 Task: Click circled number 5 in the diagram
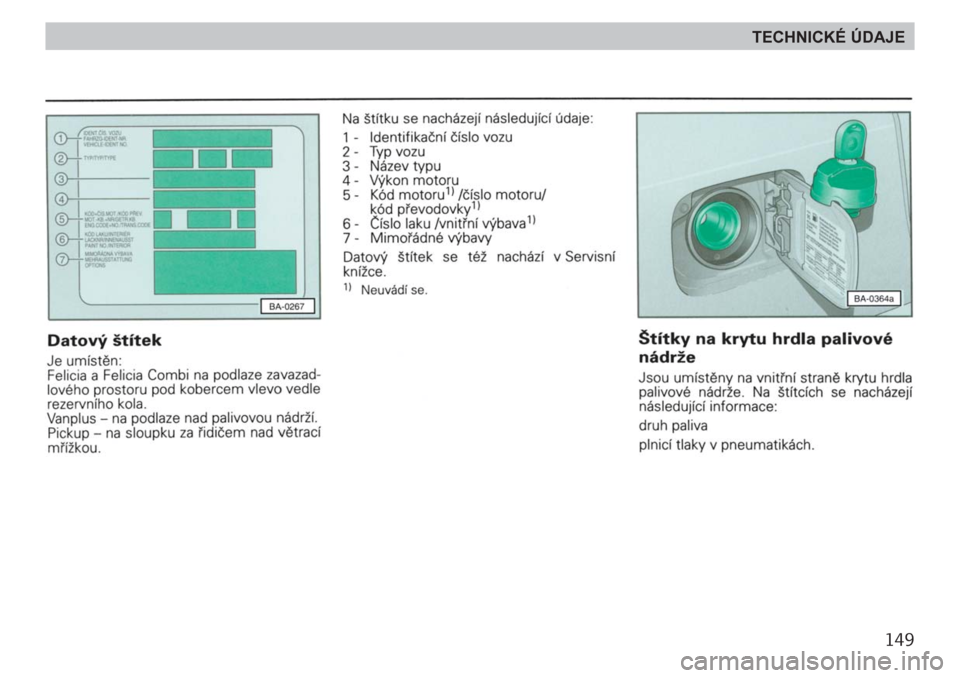(61, 219)
